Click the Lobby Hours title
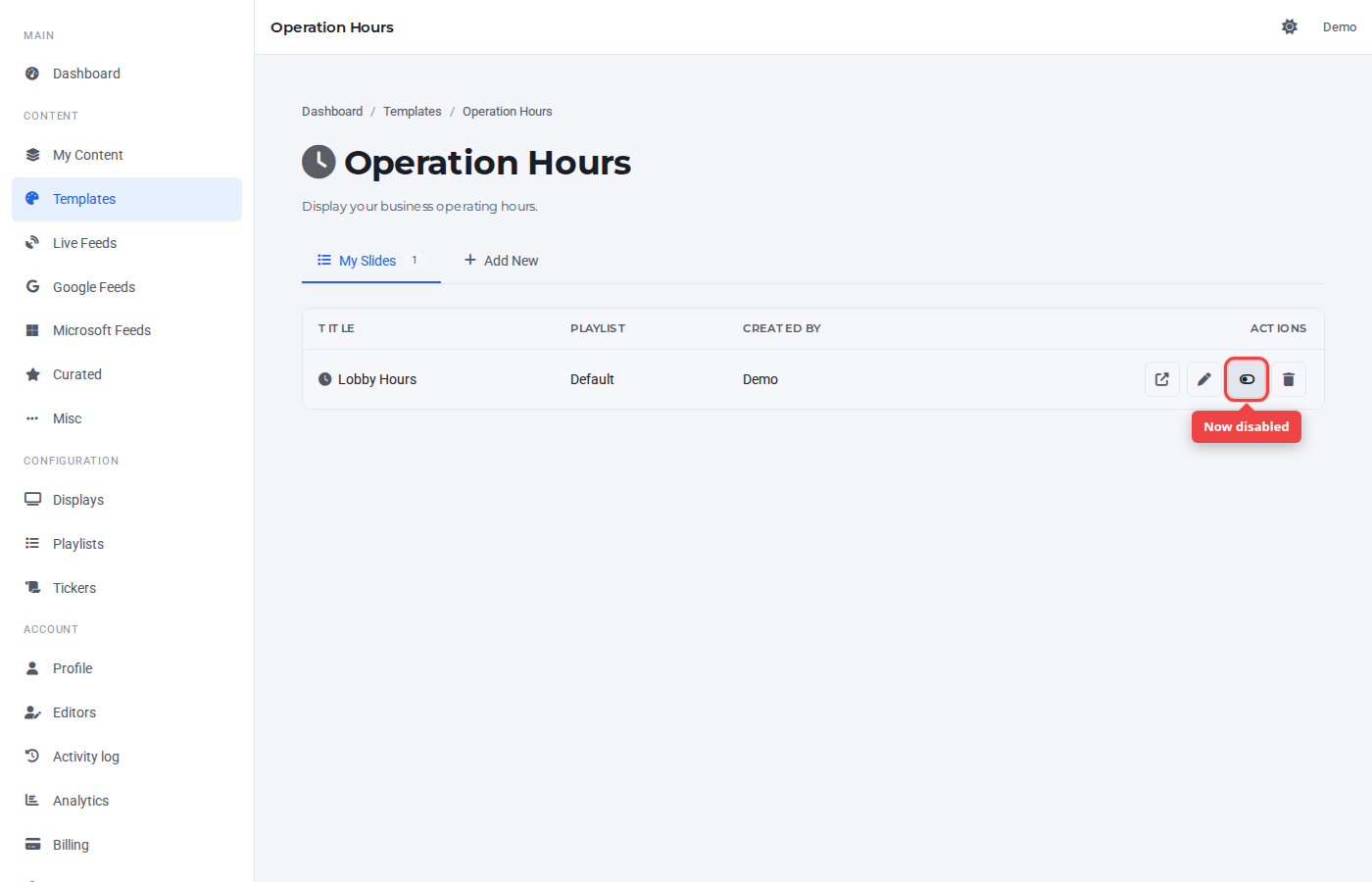 [x=377, y=379]
